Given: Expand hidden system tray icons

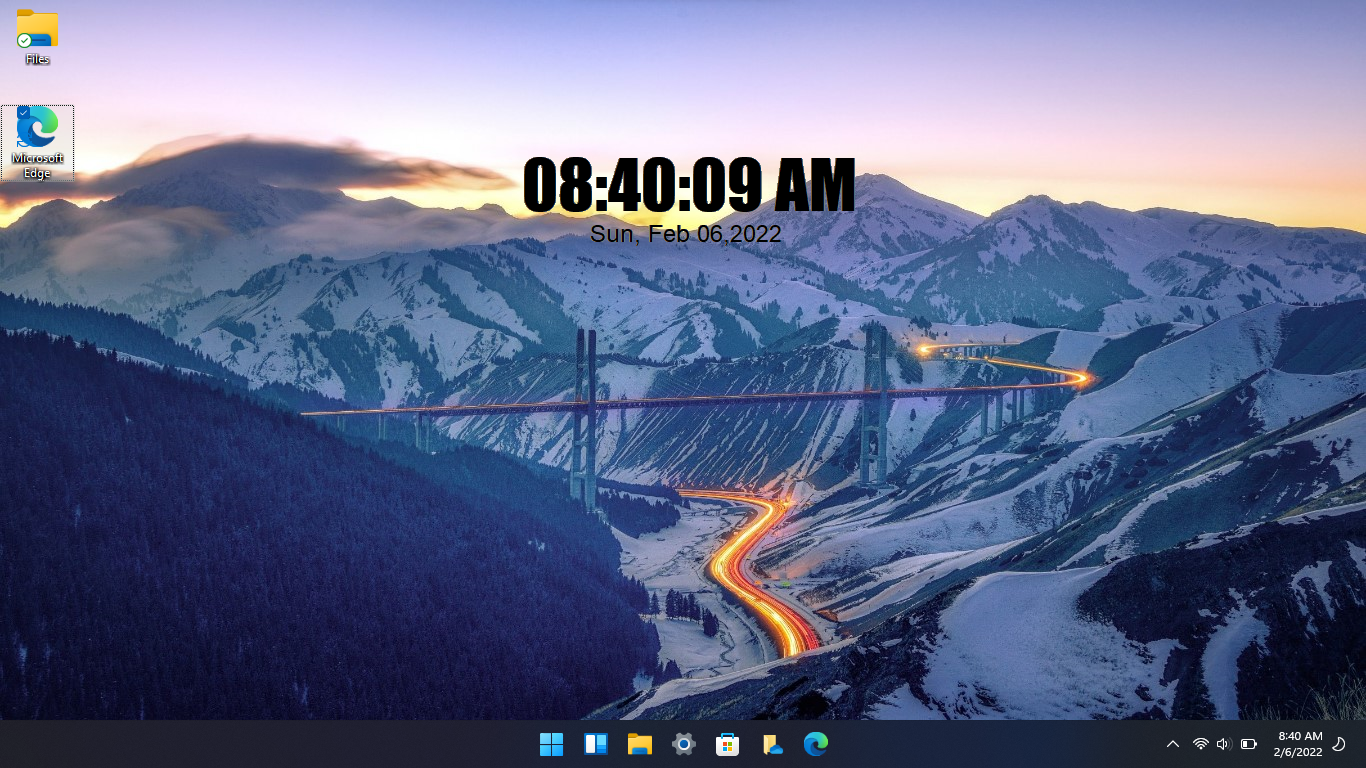Looking at the screenshot, I should [1172, 744].
